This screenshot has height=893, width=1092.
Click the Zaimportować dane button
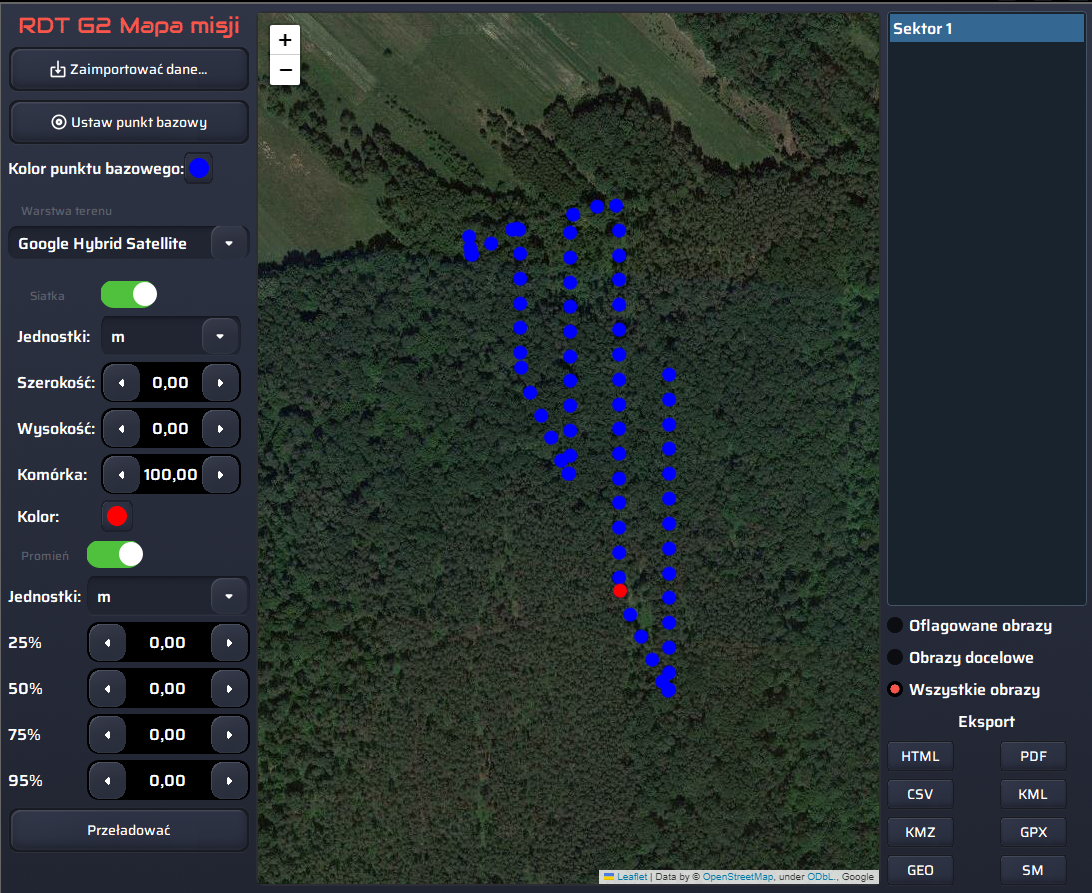tap(129, 70)
